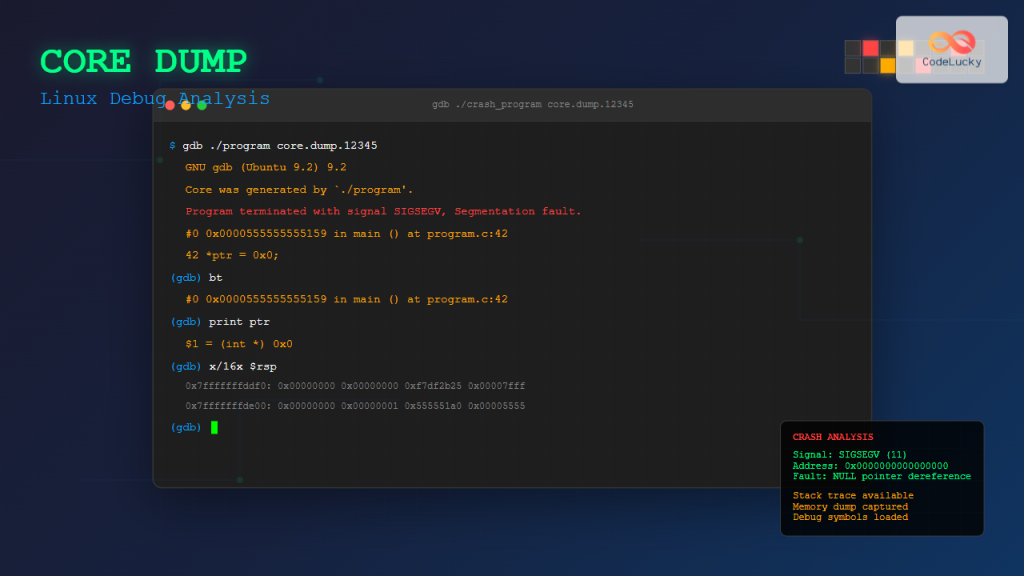Select the SIGSEGV segmentation fault message line

[383, 211]
